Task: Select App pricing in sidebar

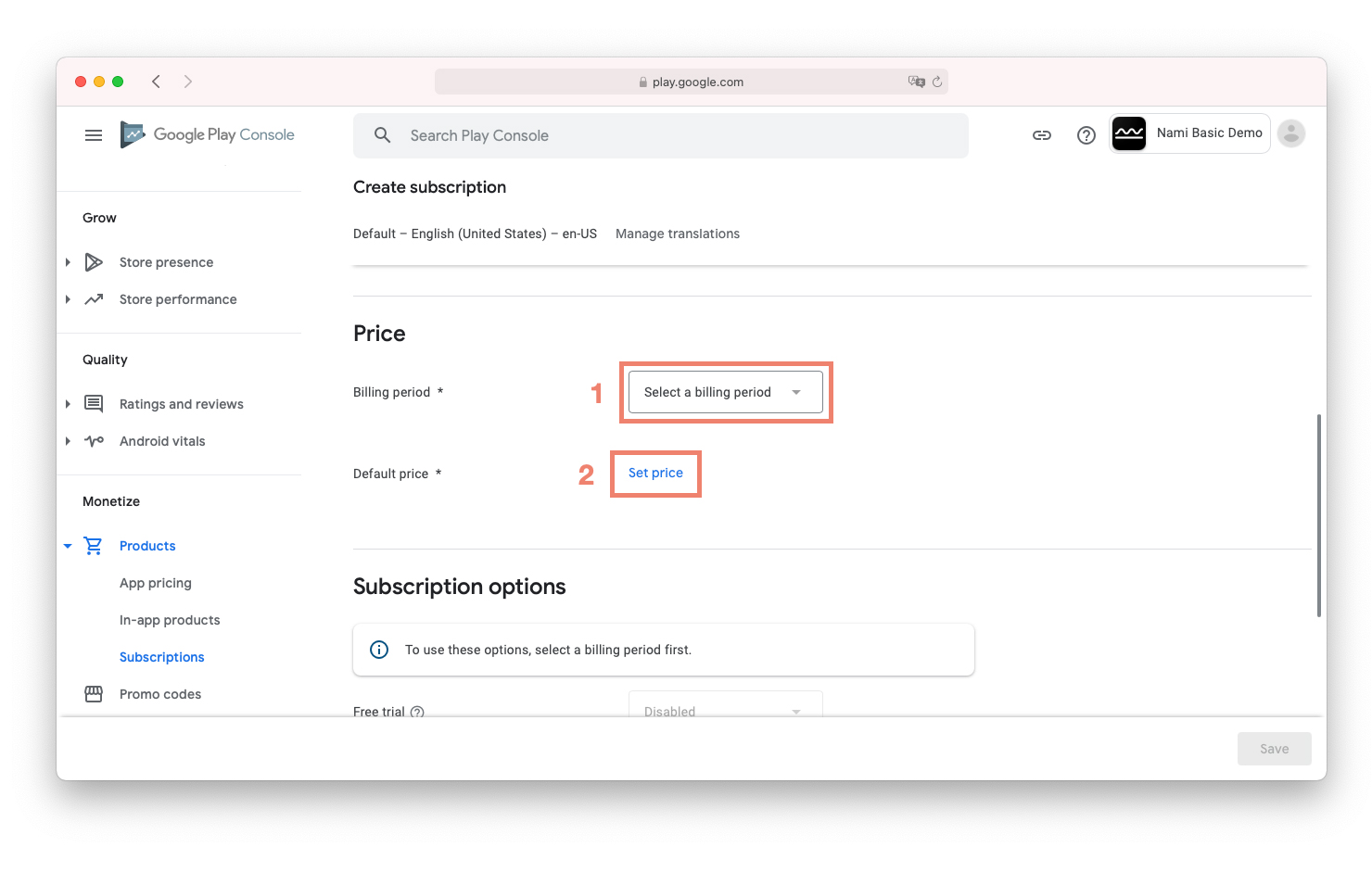Action: tap(156, 583)
